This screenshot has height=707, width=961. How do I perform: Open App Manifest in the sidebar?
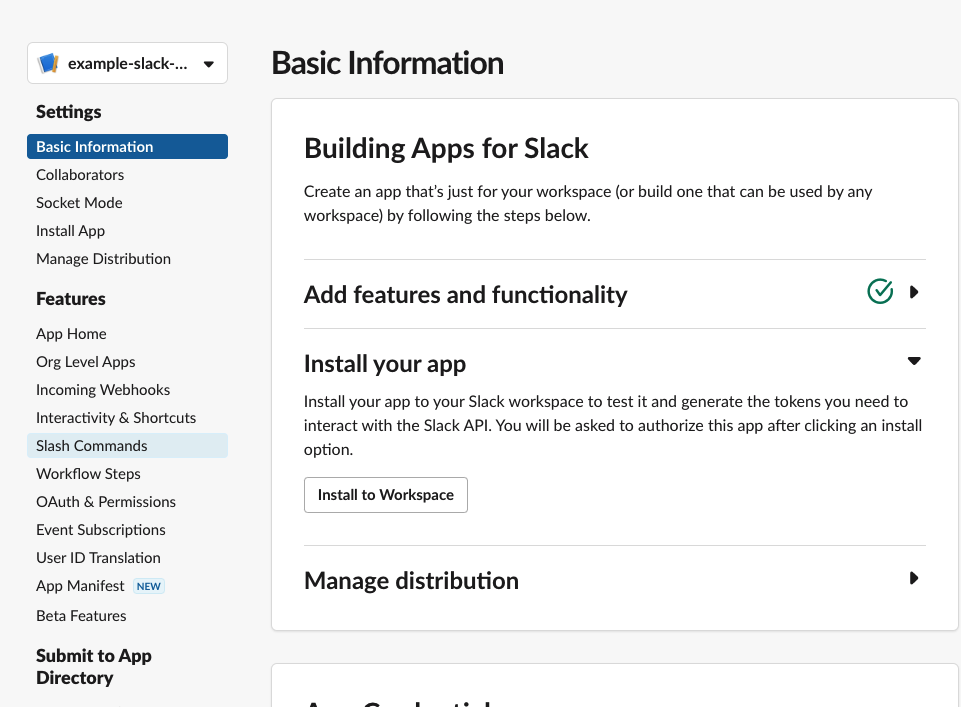[x=80, y=586]
